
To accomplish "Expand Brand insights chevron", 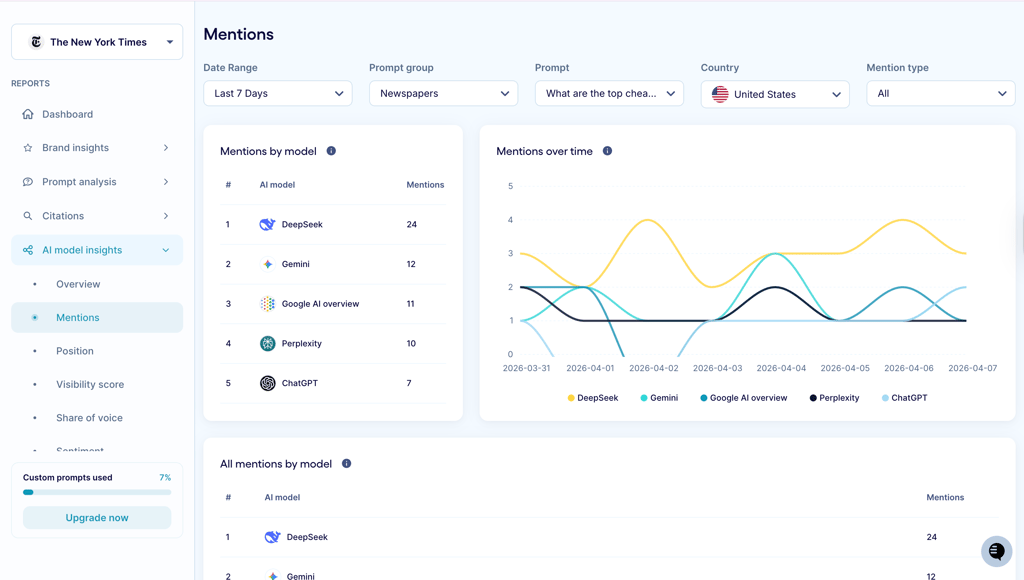I will pos(166,148).
